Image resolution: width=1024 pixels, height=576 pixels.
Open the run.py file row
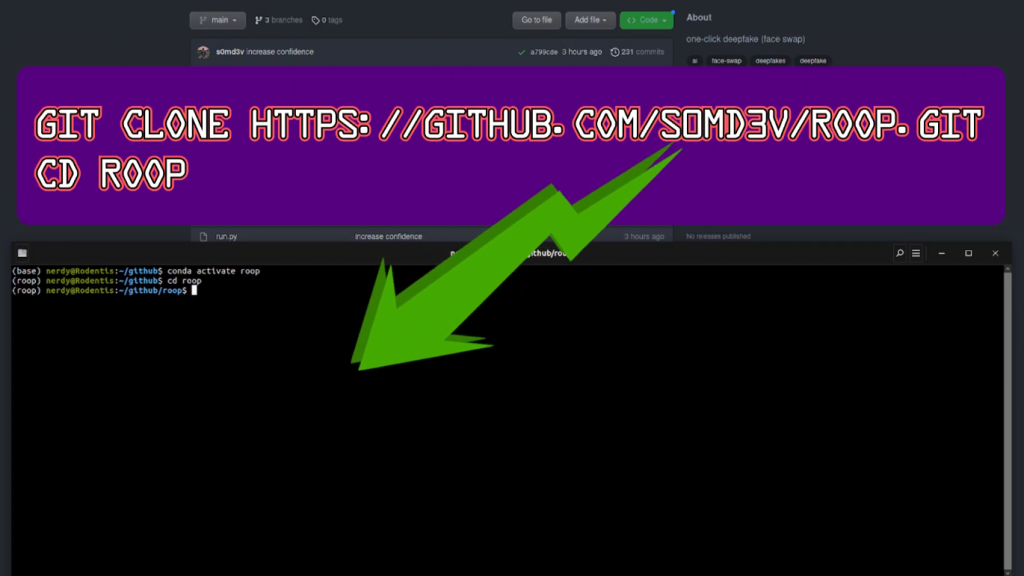coord(432,236)
